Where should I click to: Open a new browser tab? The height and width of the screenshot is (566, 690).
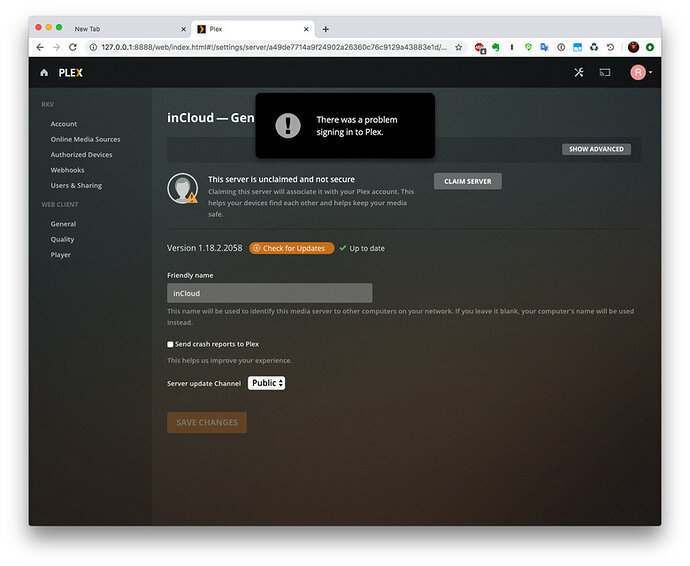pyautogui.click(x=326, y=29)
